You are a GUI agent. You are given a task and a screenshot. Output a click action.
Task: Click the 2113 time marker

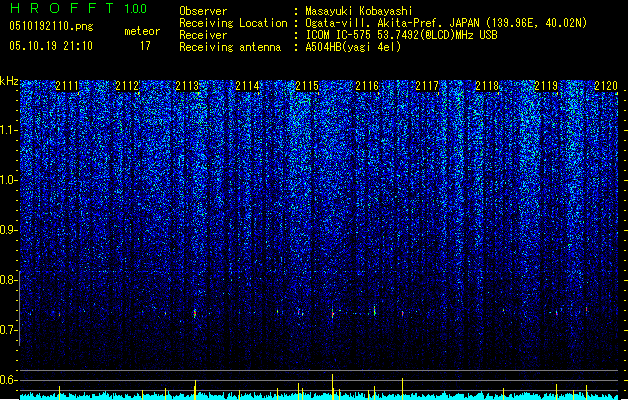[187, 86]
